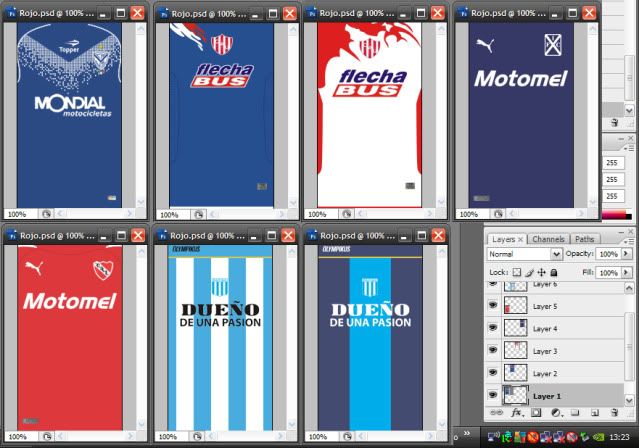Select the Layer 1 row
Screen dimensions: 639x448
click(x=555, y=395)
